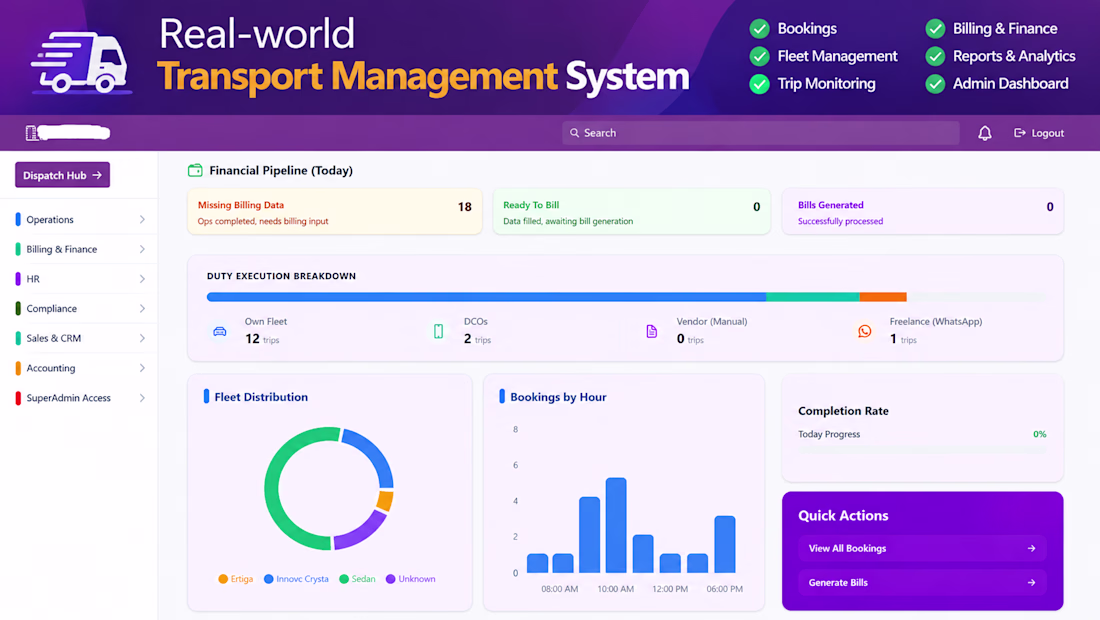The height and width of the screenshot is (620, 1100).
Task: Expand the Billing & Finance sidebar chevron
Action: [142, 249]
